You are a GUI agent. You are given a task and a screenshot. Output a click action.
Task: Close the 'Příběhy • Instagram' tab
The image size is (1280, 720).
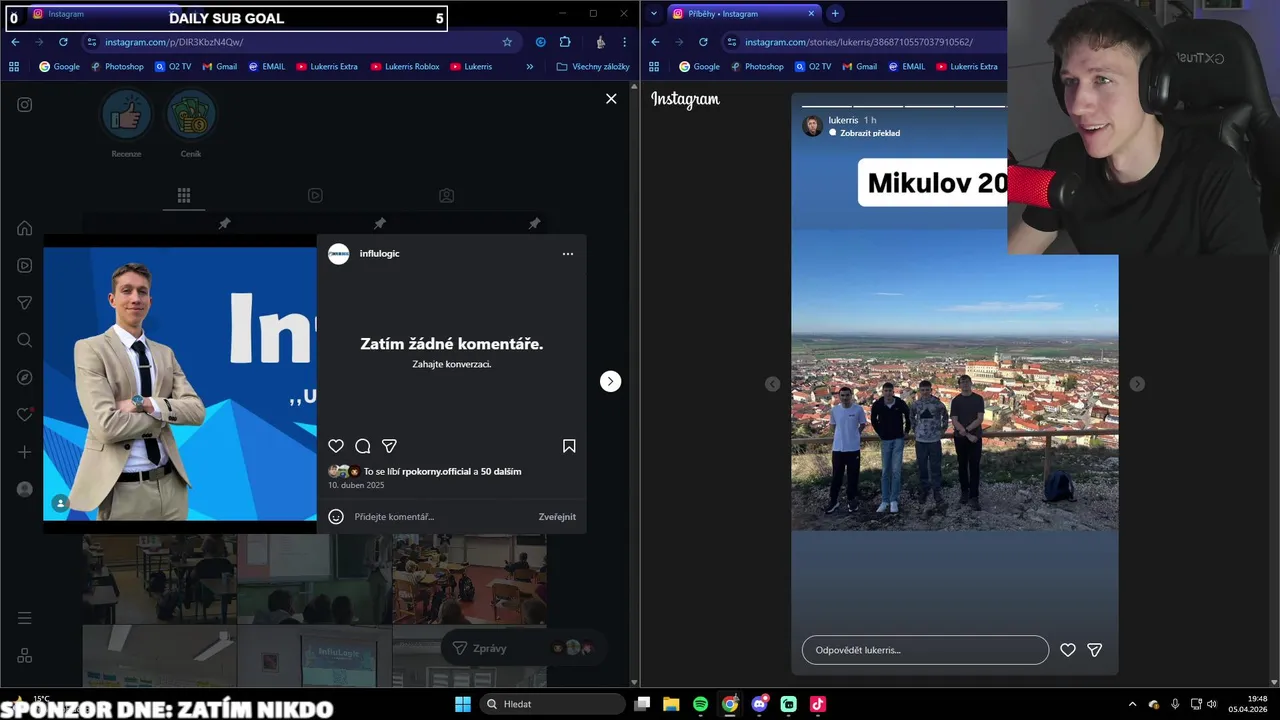pyautogui.click(x=811, y=14)
